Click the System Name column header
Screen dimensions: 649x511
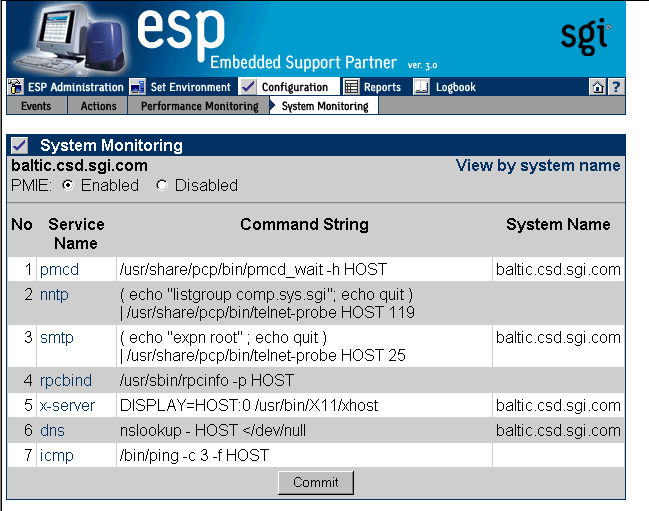pos(558,224)
